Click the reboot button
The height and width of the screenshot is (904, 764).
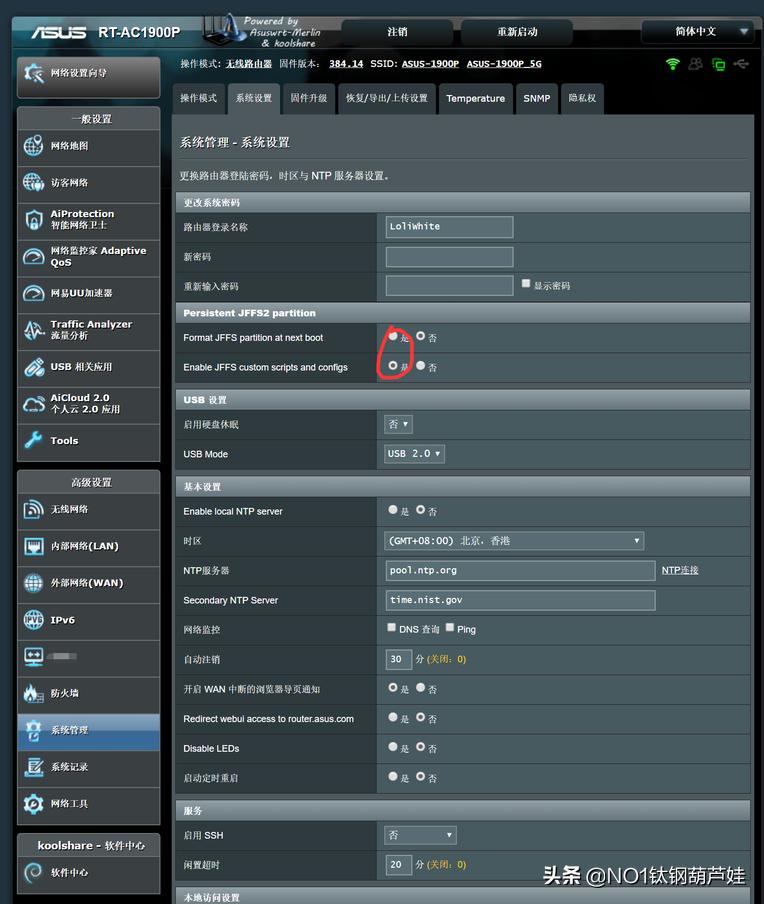click(517, 32)
